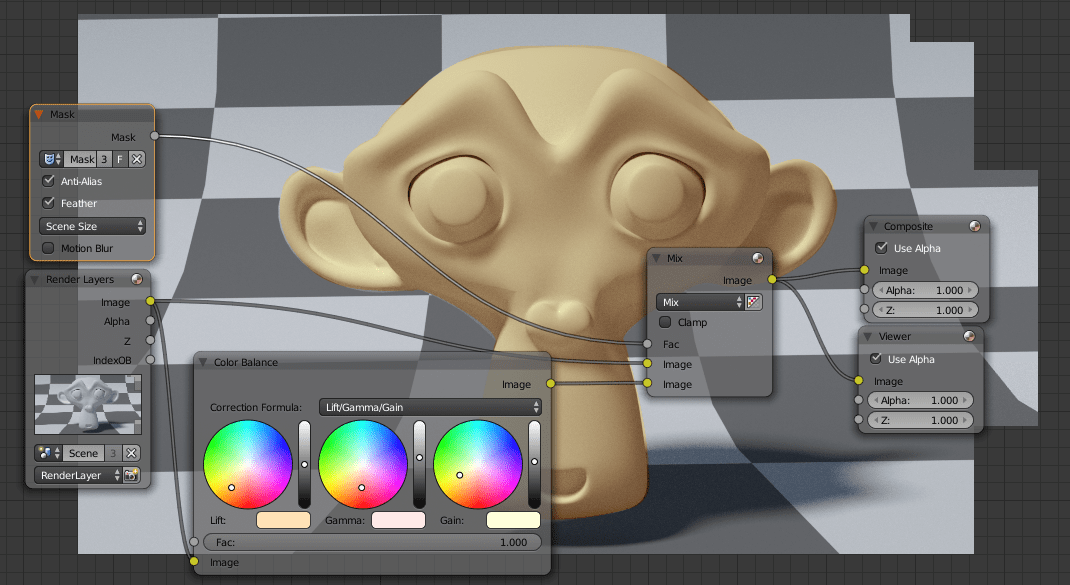Click the material sphere icon on the Mix node header
The height and width of the screenshot is (585, 1070).
(758, 258)
